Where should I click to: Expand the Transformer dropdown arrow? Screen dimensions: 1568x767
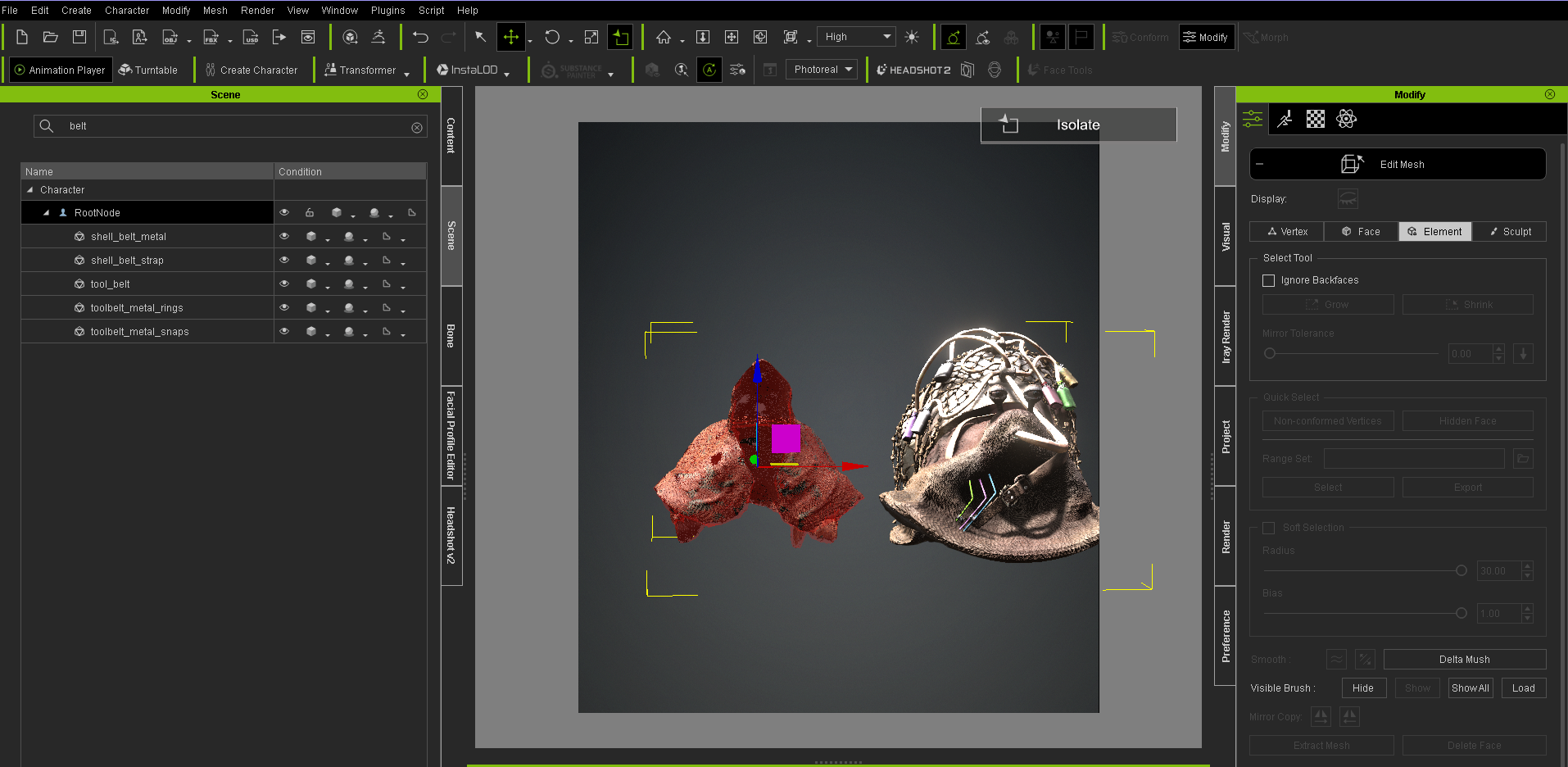point(407,74)
